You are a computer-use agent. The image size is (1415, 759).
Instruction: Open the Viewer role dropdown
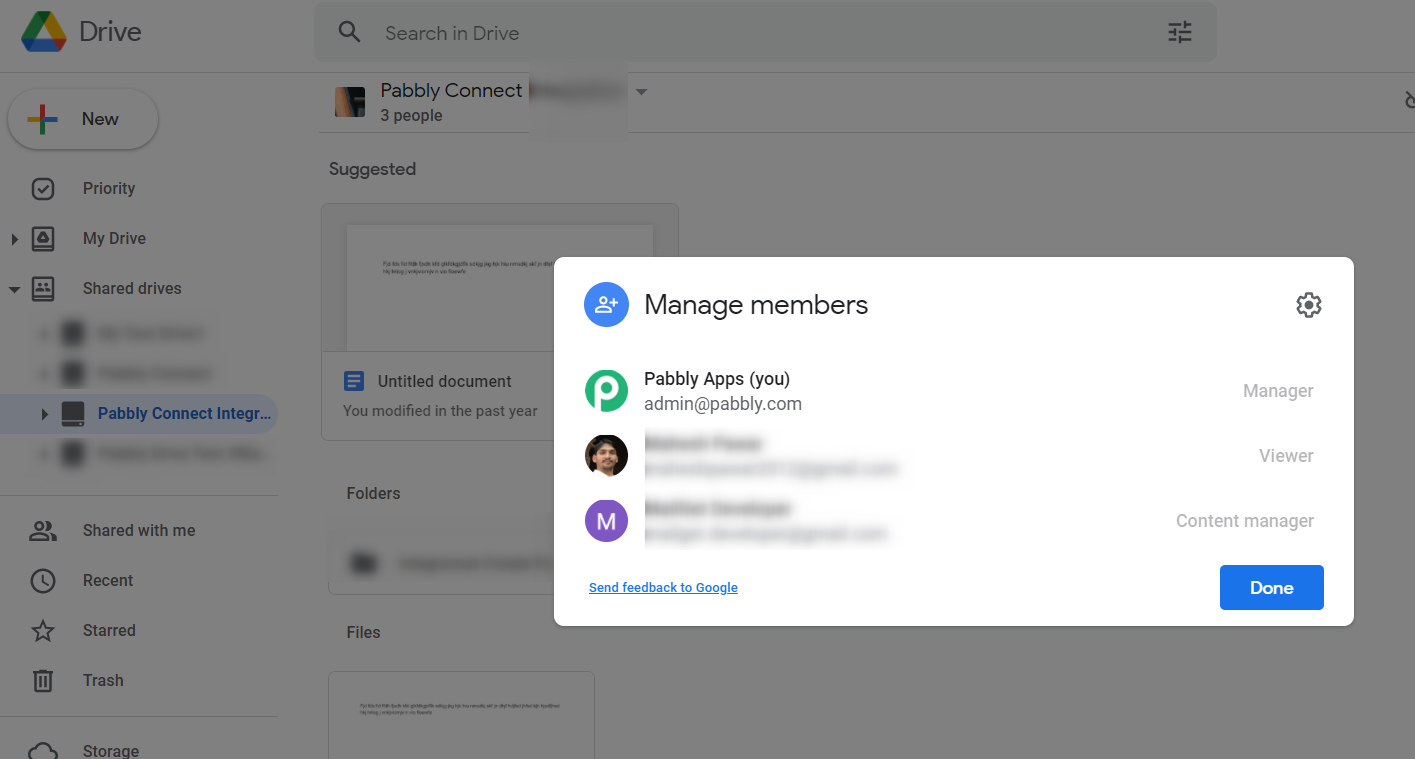1286,456
